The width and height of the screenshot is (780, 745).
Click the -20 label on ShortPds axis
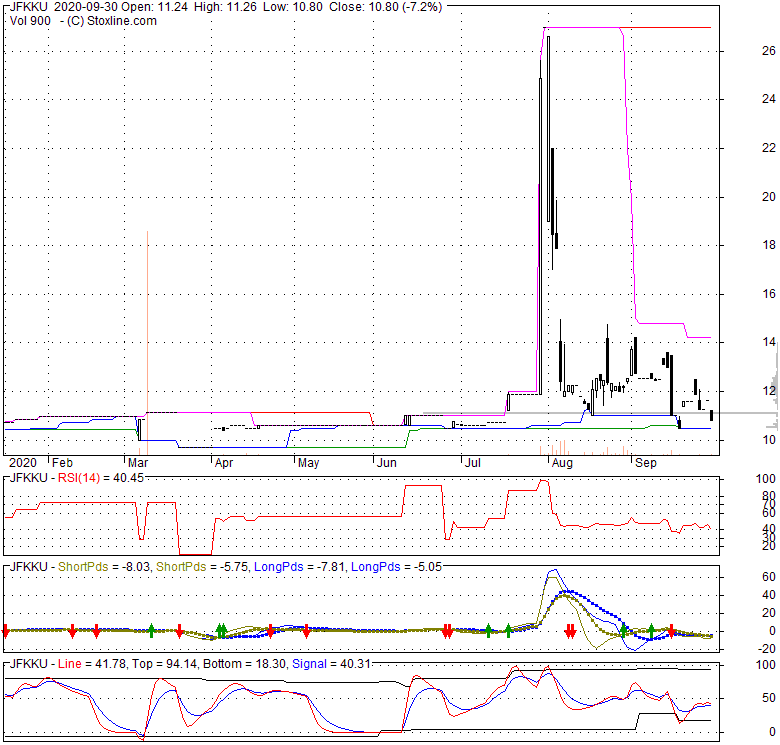click(x=767, y=649)
